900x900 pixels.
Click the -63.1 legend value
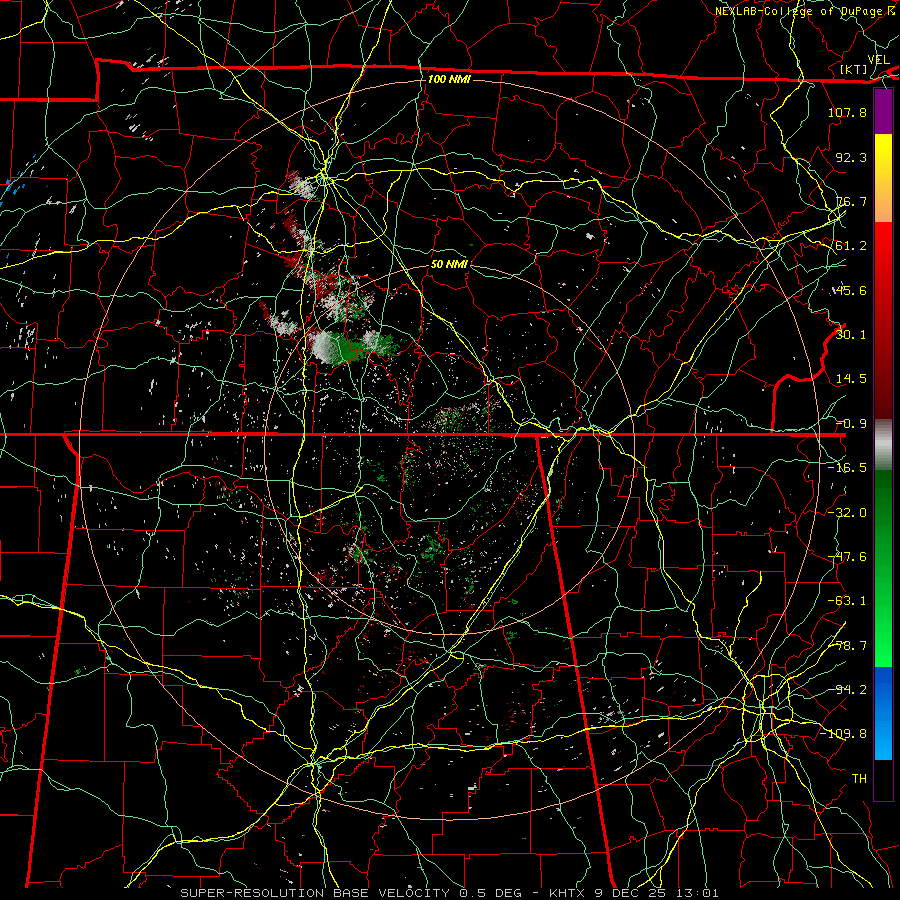[847, 601]
